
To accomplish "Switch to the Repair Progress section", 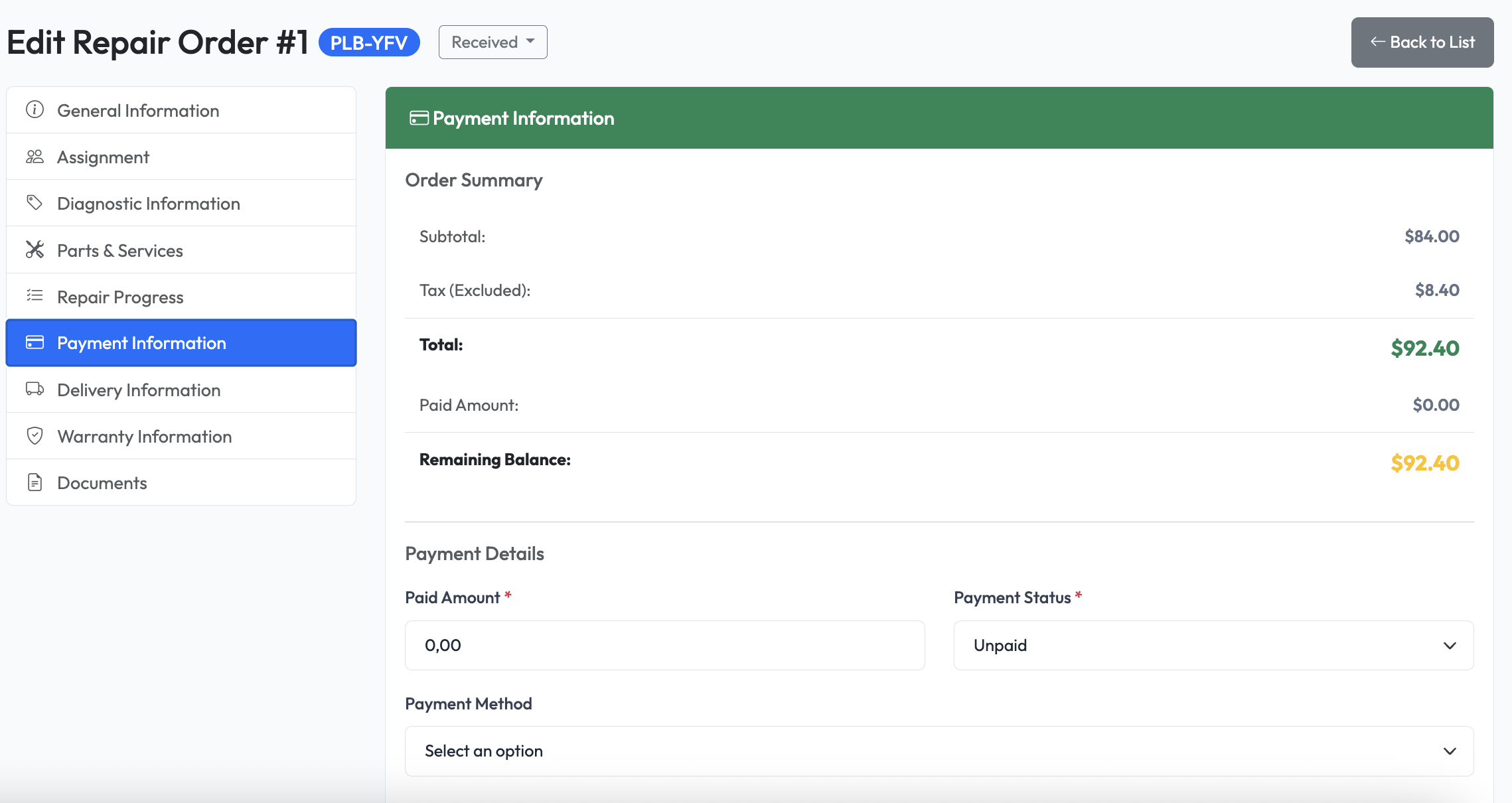I will point(120,296).
